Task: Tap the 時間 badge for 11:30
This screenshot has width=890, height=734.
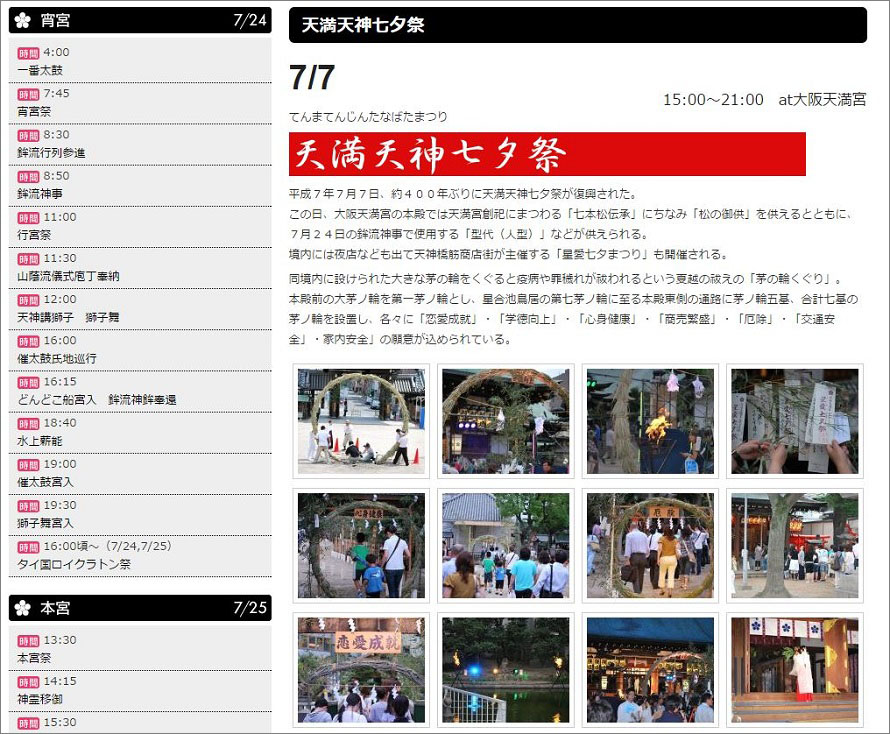Action: pos(28,259)
